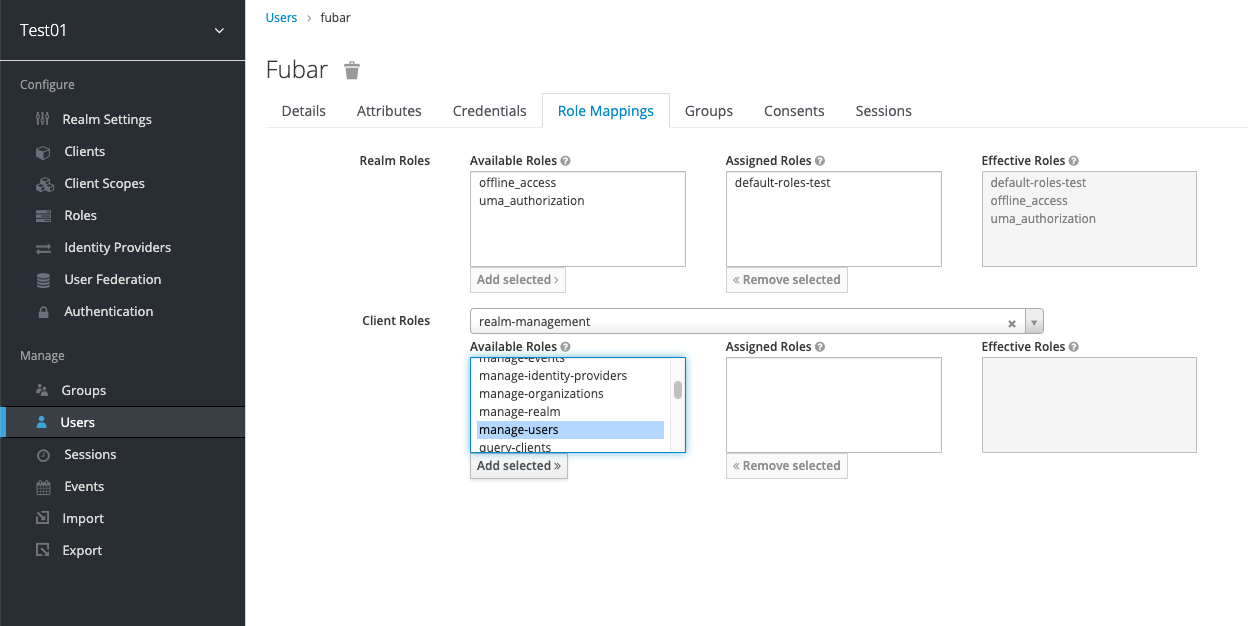This screenshot has height=626, width=1248.
Task: Click the Events calendar icon
Action: [x=43, y=487]
